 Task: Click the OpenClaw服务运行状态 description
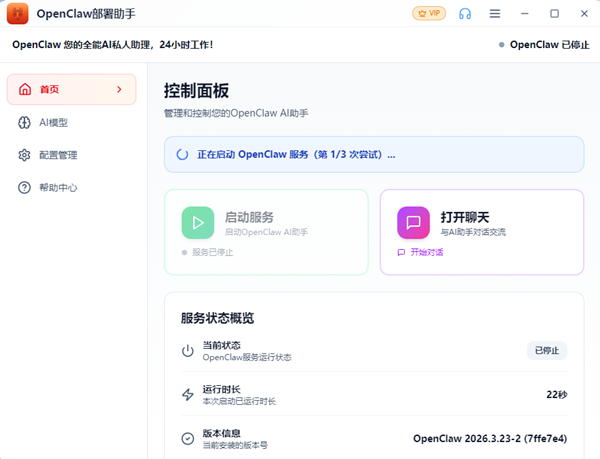click(247, 357)
